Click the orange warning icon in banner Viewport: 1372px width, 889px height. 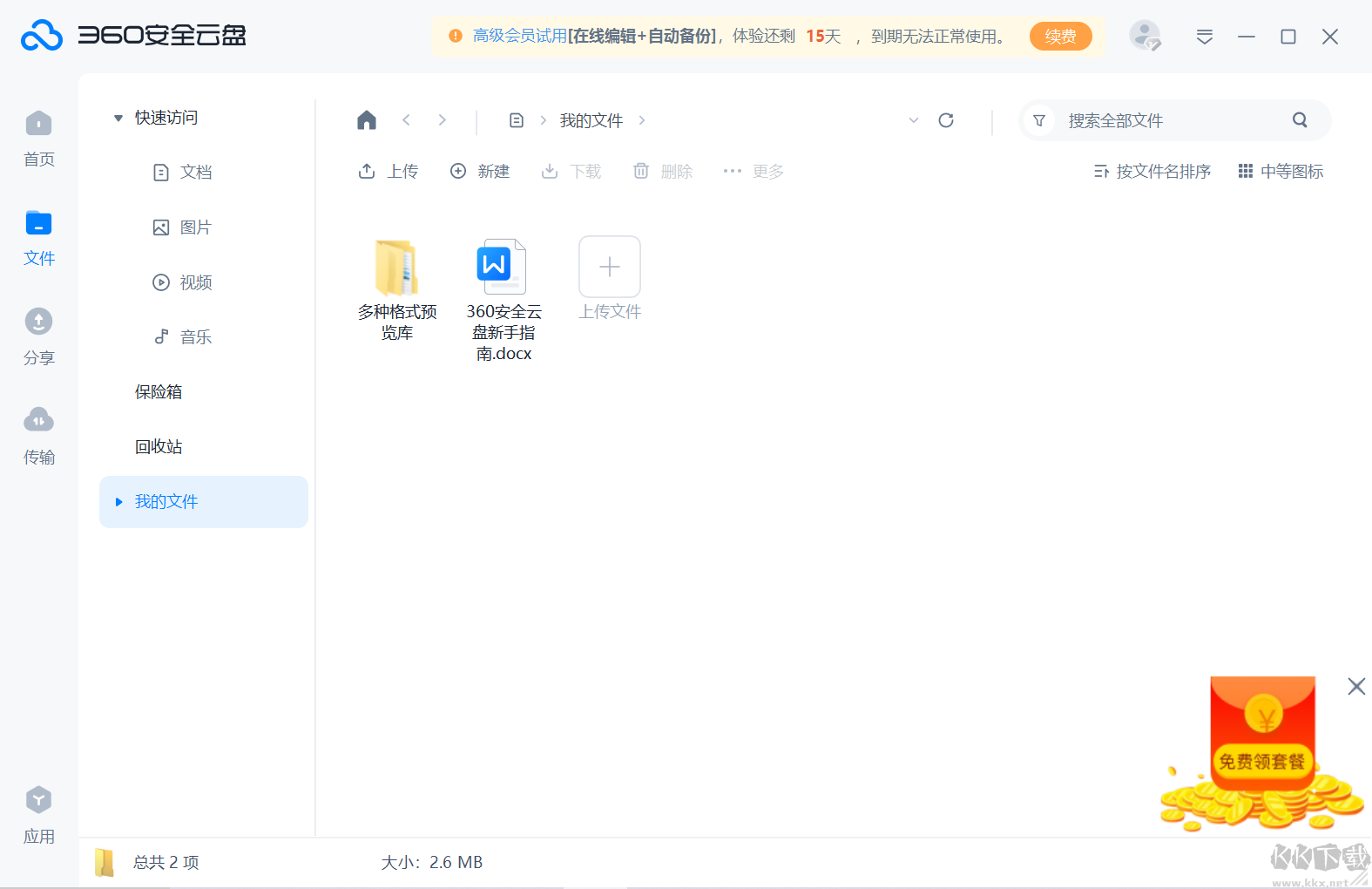tap(455, 37)
